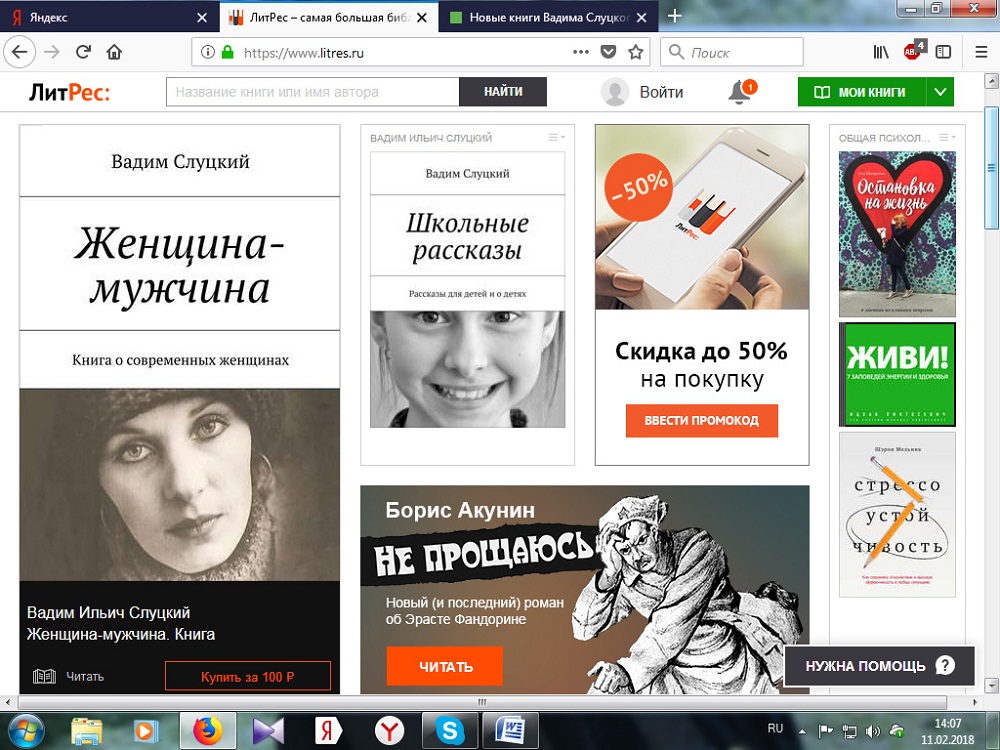
Task: Focus the book or author search field
Action: click(312, 92)
